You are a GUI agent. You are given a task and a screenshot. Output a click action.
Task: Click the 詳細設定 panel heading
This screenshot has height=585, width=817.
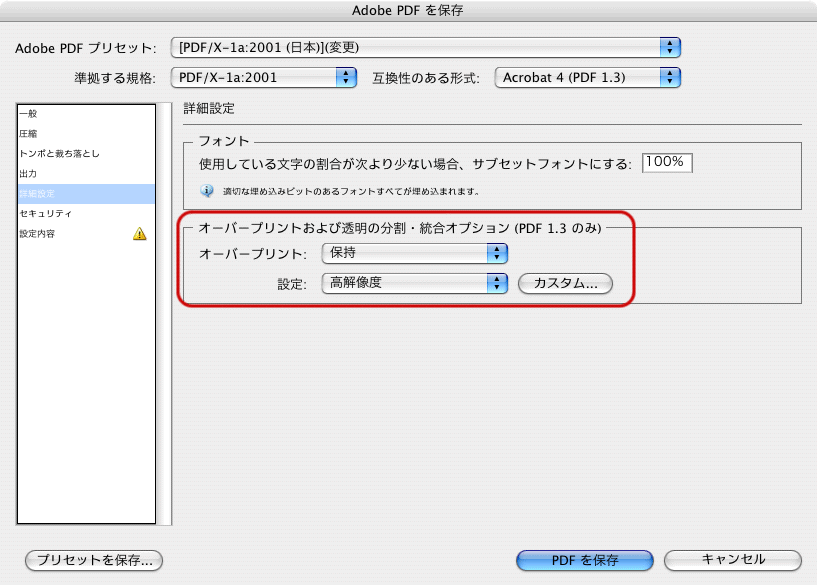click(x=209, y=108)
